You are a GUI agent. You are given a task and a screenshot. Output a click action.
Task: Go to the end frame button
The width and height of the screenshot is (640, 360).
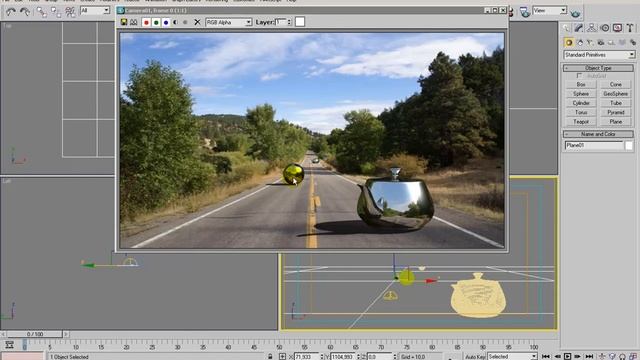point(589,356)
